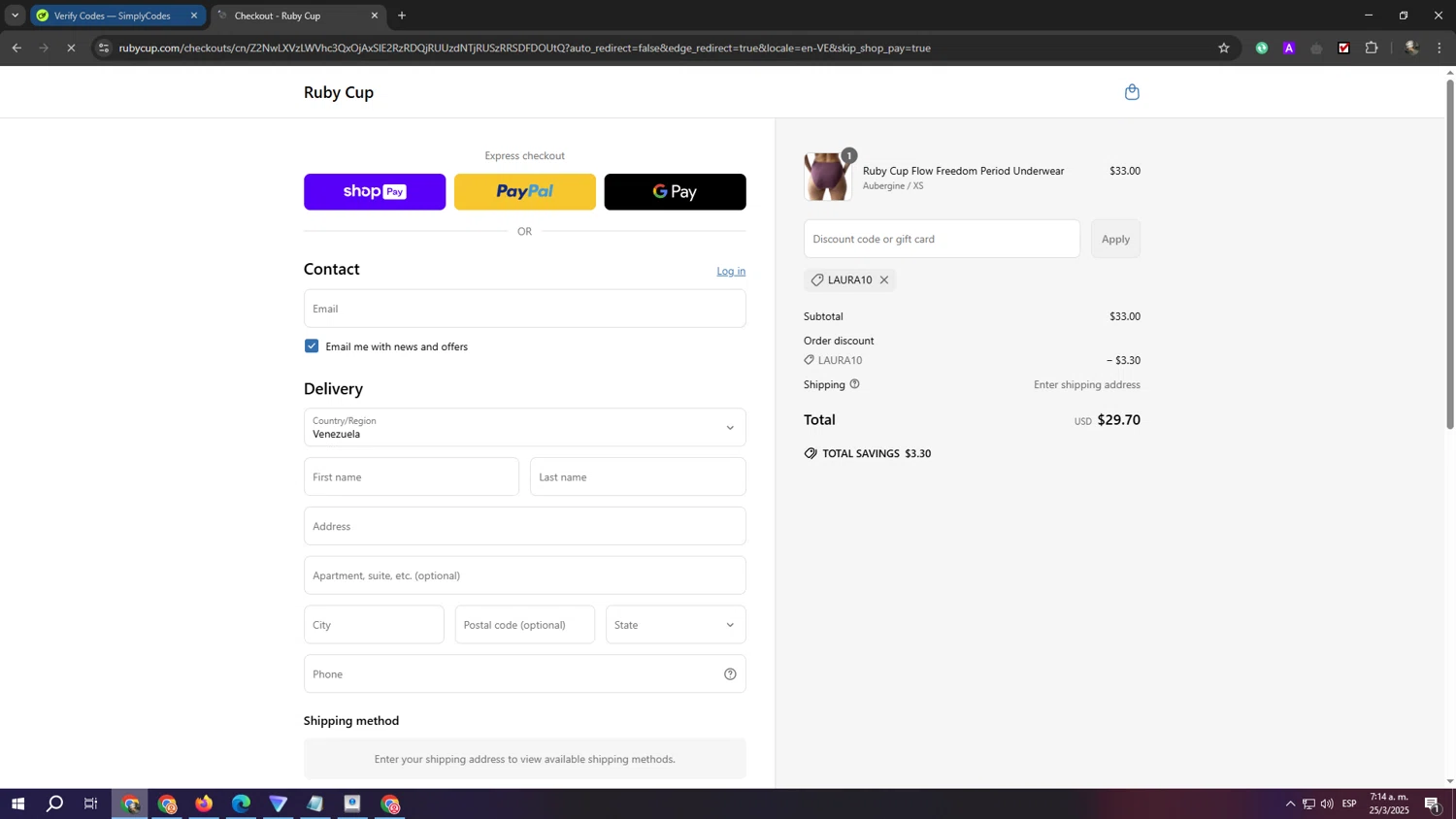This screenshot has width=1456, height=819.
Task: Click the phone field help icon
Action: 730,674
